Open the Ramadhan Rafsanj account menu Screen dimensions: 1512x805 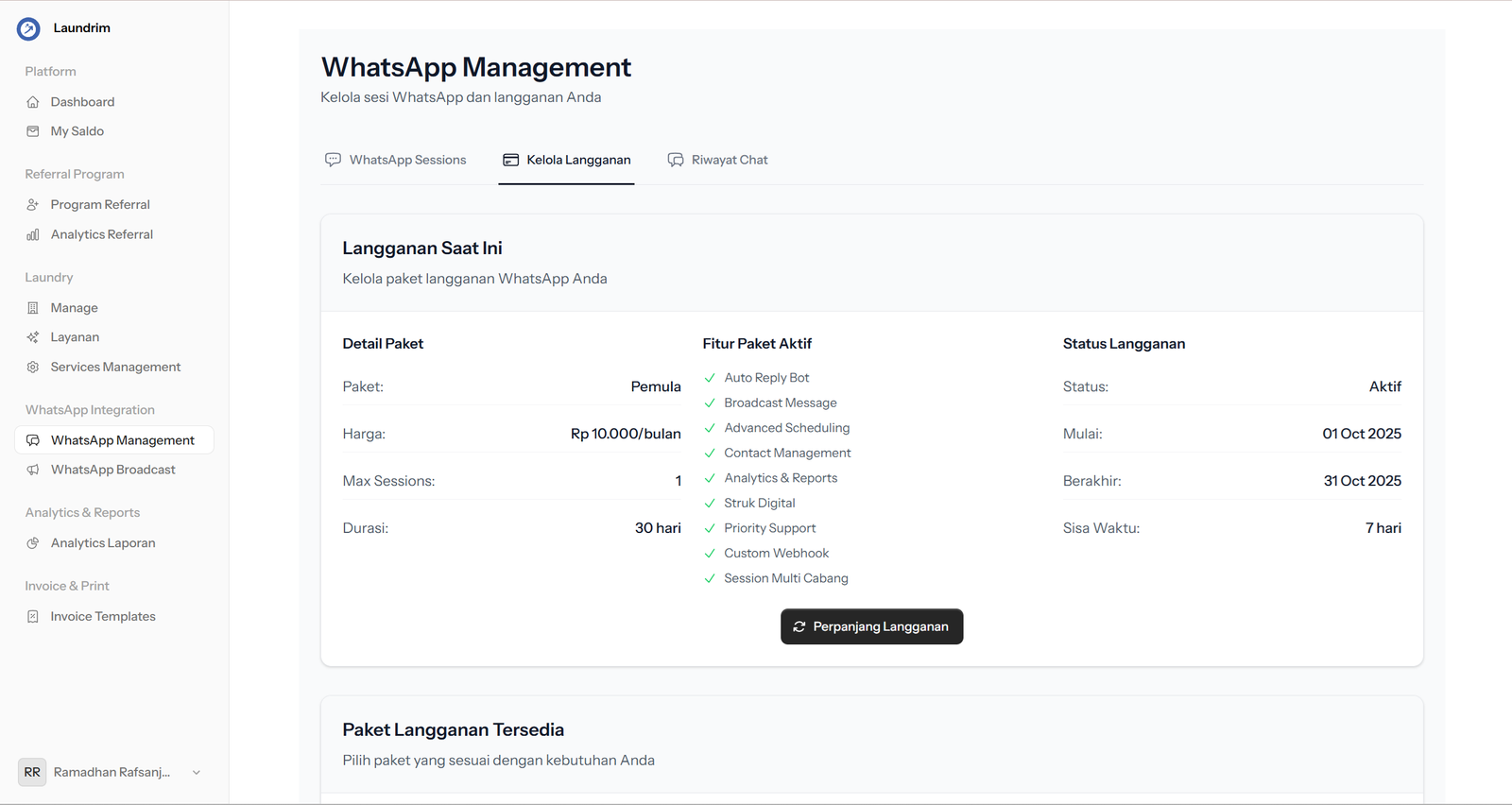[112, 772]
